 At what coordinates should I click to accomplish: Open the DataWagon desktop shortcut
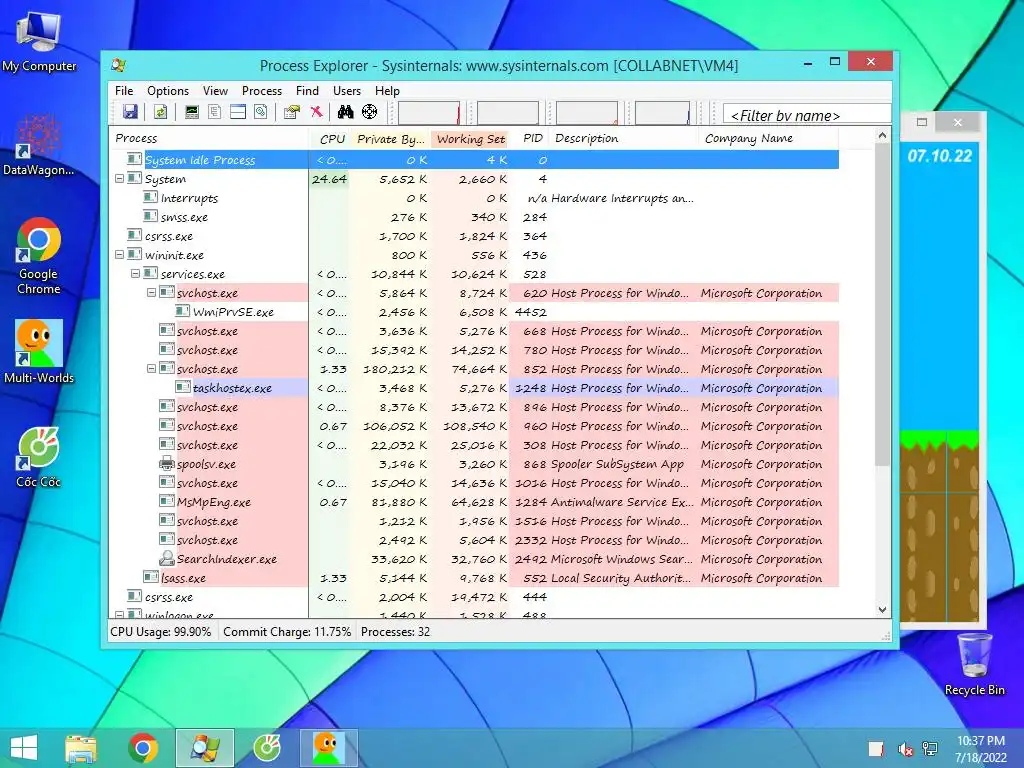click(x=39, y=145)
